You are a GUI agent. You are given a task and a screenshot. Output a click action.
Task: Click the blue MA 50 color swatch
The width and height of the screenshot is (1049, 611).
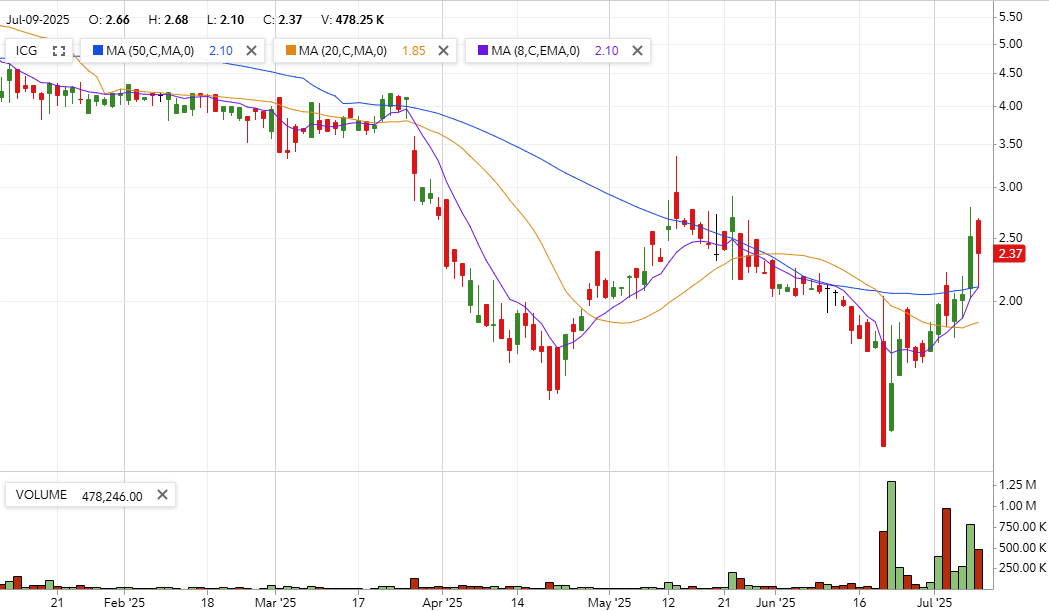point(98,50)
